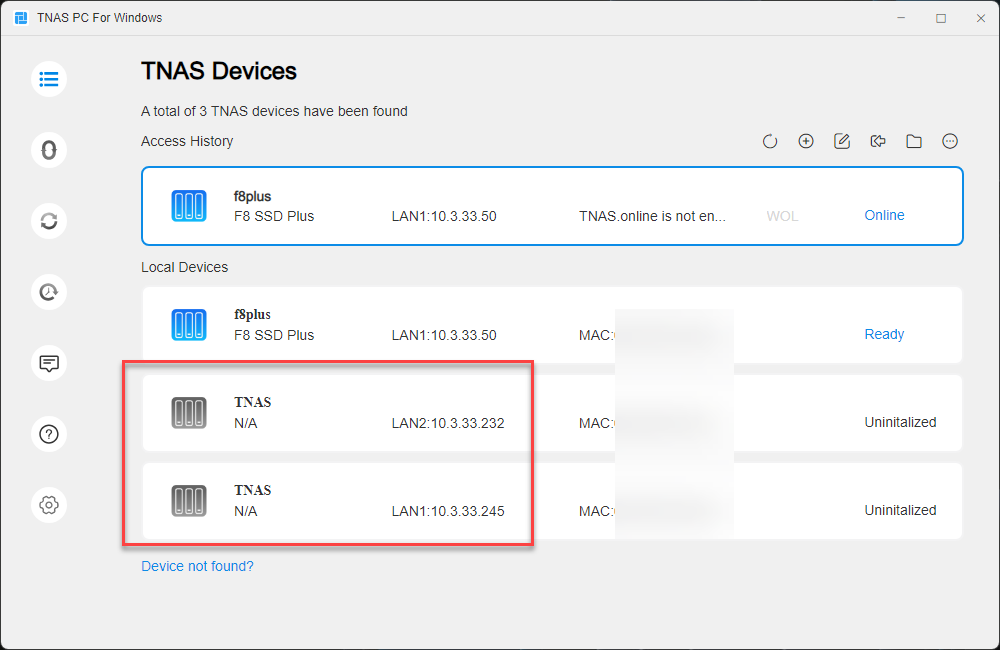This screenshot has height=650, width=1000.
Task: Open the folder toolbar icon
Action: [914, 142]
